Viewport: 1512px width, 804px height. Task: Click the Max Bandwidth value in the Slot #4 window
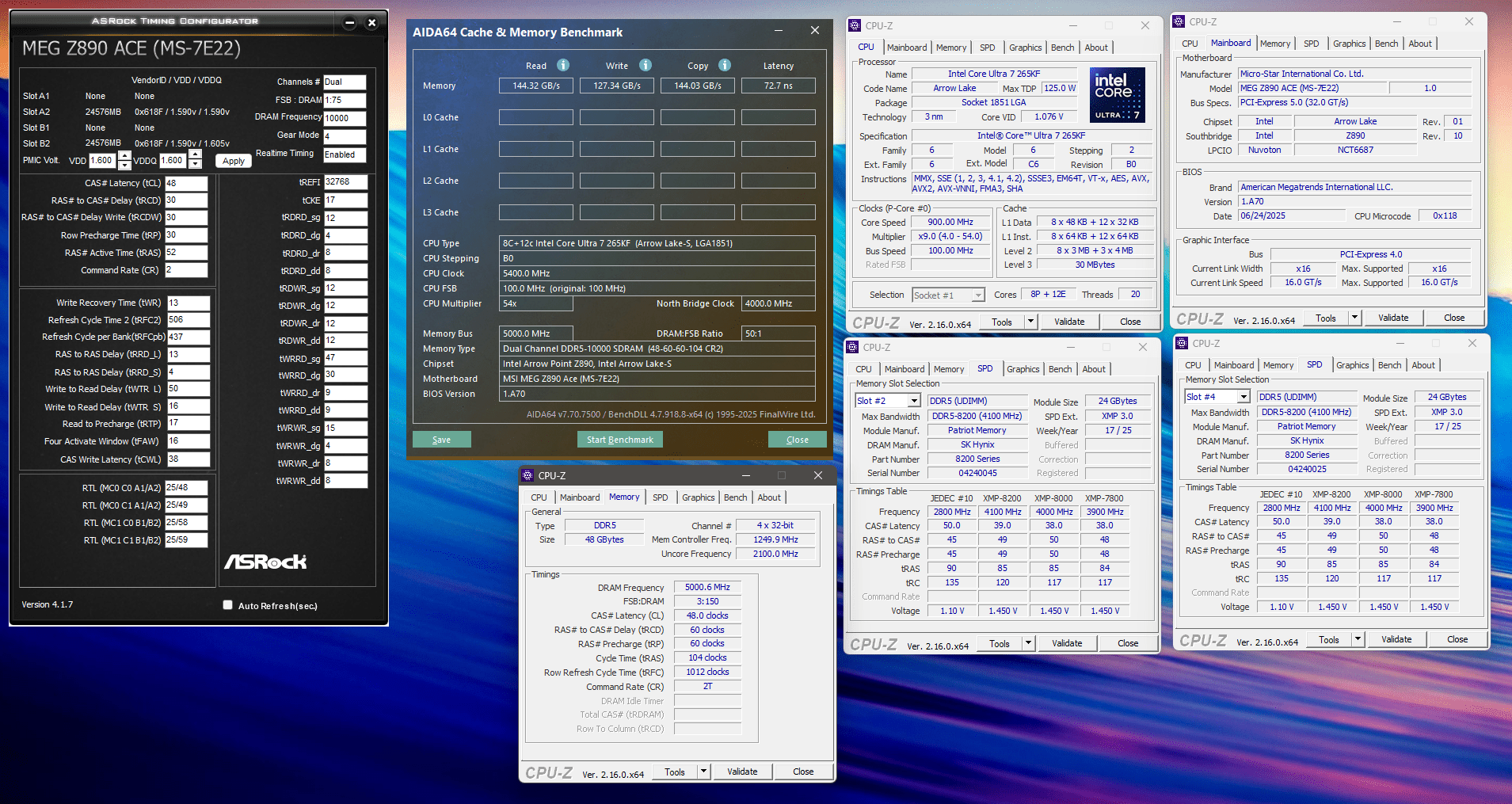click(1306, 412)
